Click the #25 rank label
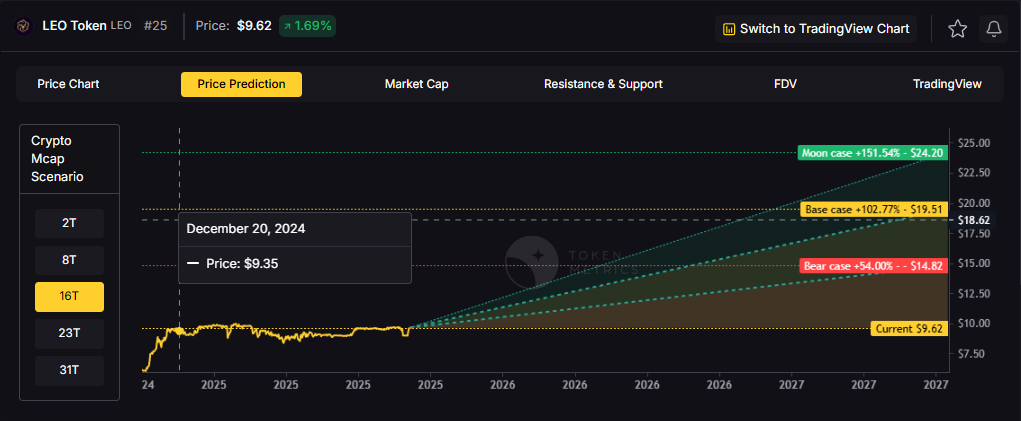 click(x=155, y=26)
